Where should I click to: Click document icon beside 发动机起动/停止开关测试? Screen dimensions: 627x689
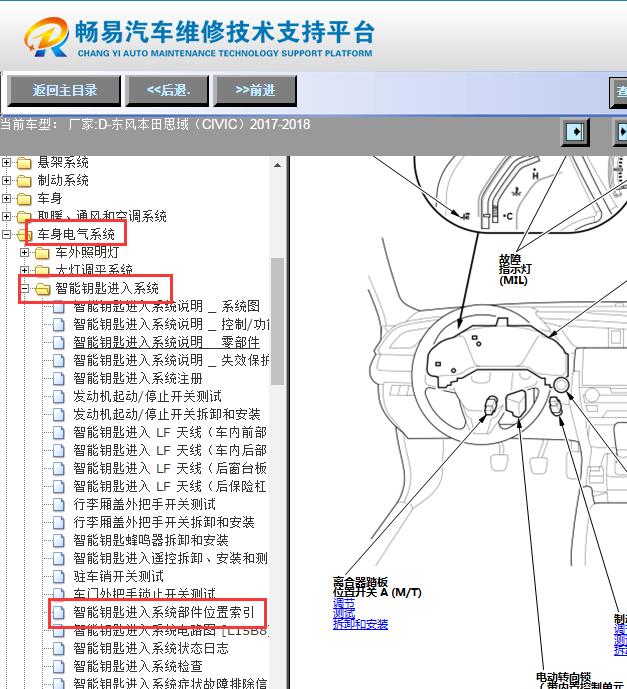click(x=58, y=396)
